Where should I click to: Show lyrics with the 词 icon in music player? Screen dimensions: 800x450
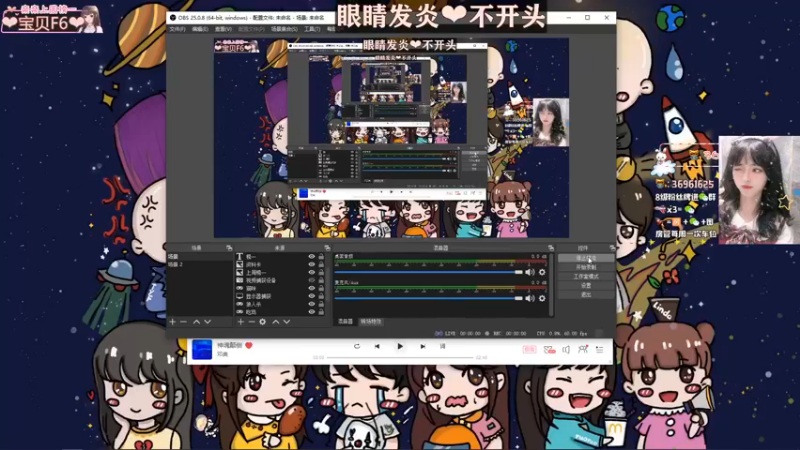(x=442, y=346)
